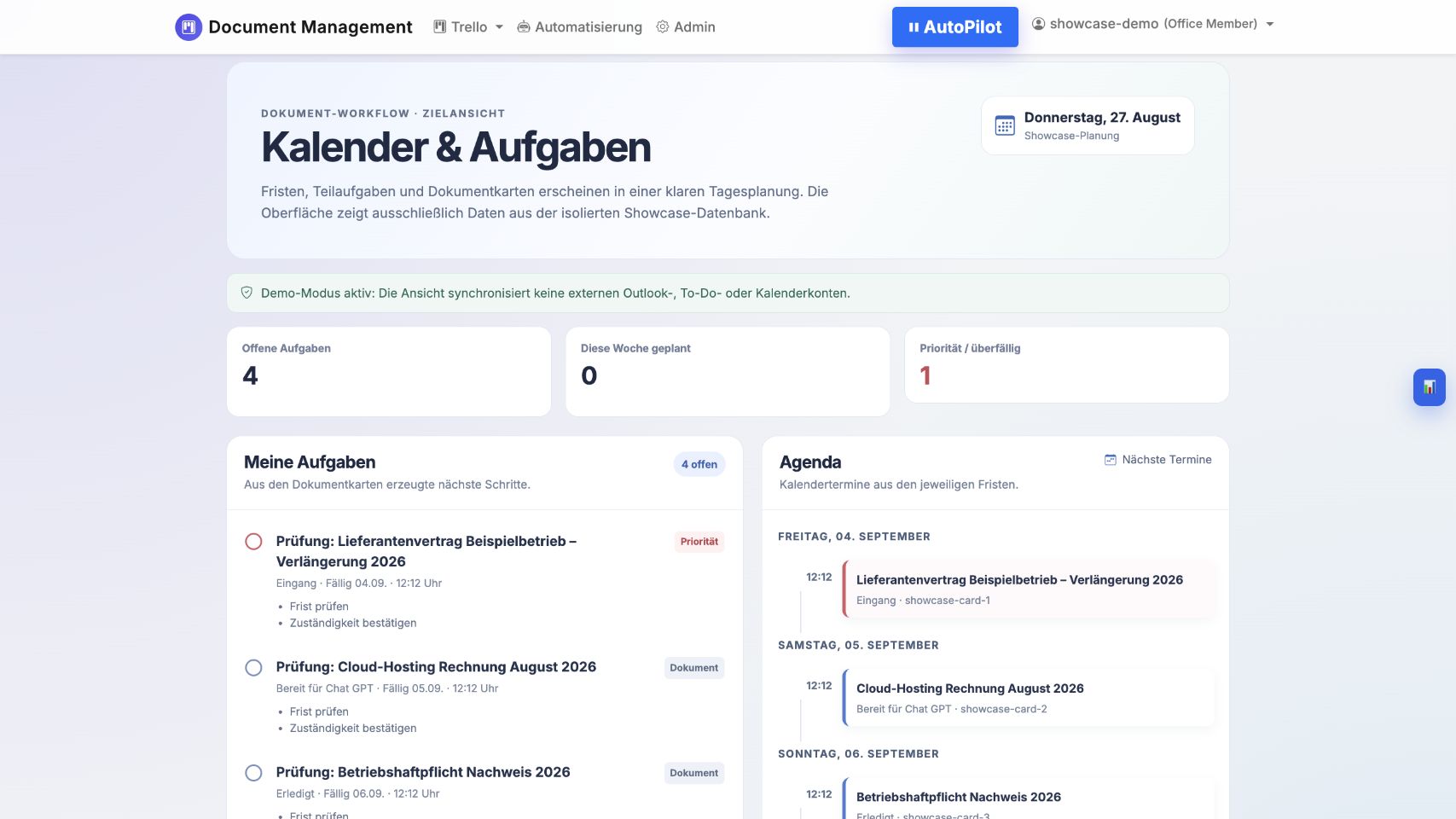
Task: Mark Lieferantenvertrag Beispielbetrieb task as done
Action: point(253,542)
